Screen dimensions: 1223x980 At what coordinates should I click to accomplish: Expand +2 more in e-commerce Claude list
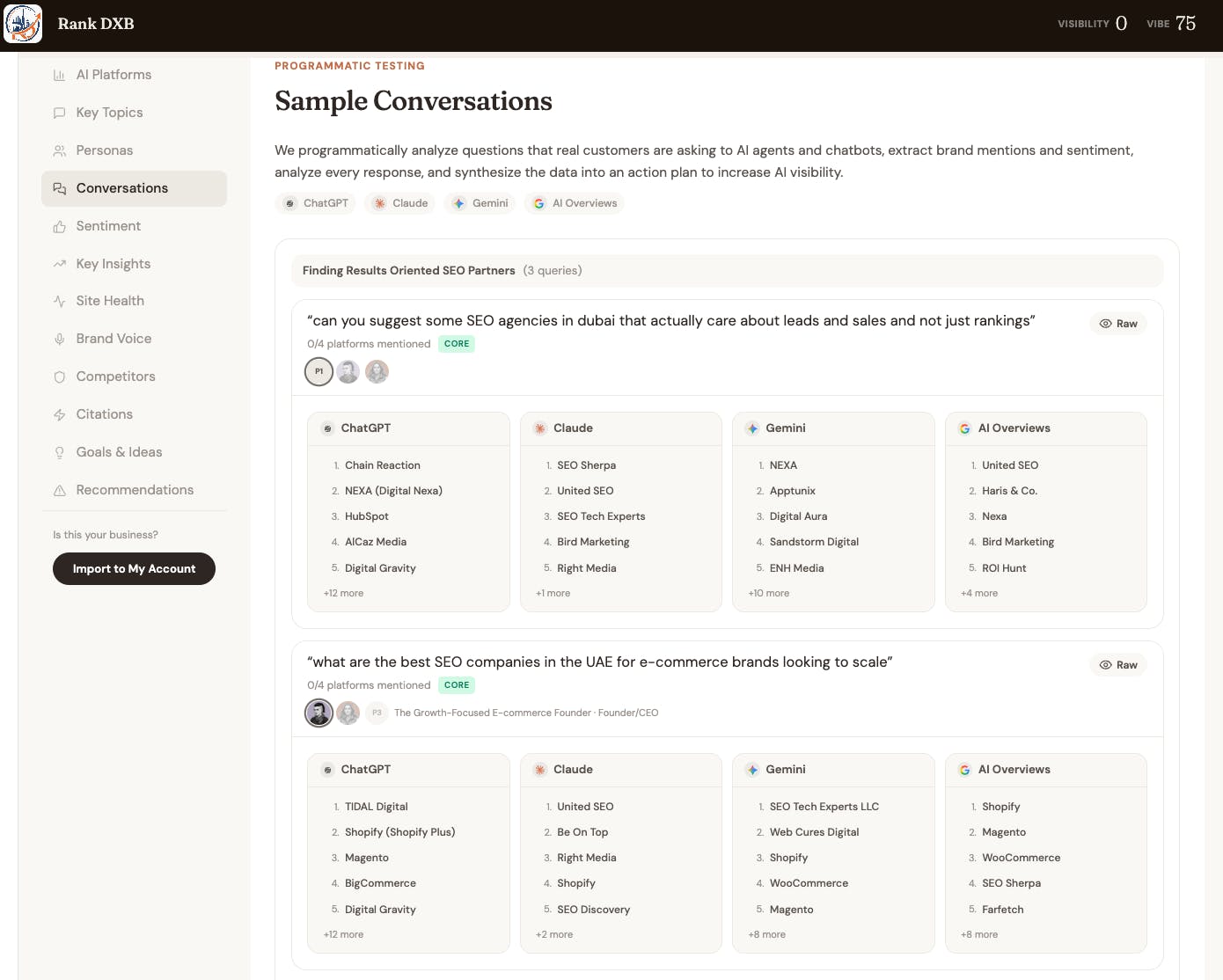(554, 934)
